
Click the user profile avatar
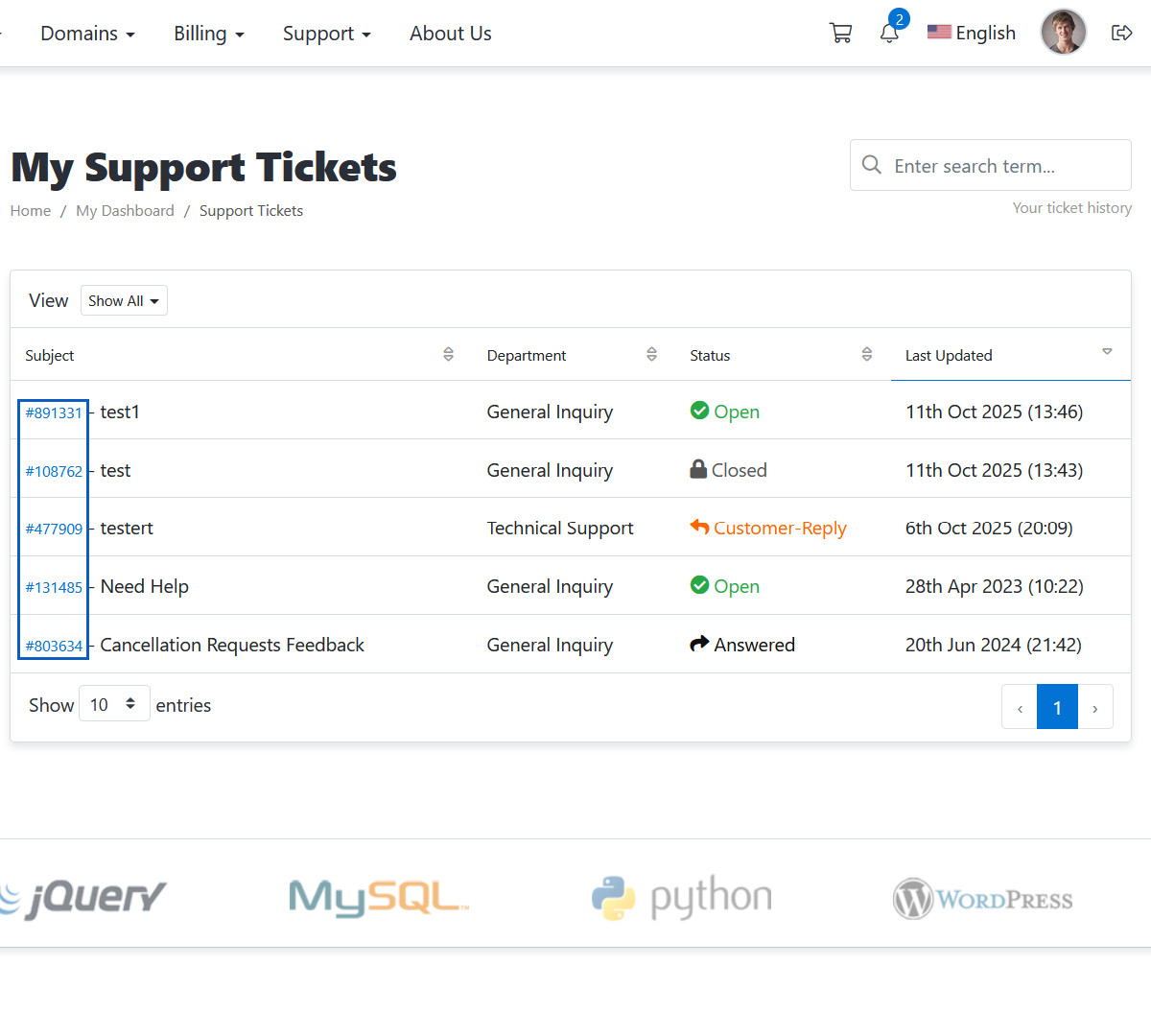coord(1063,33)
